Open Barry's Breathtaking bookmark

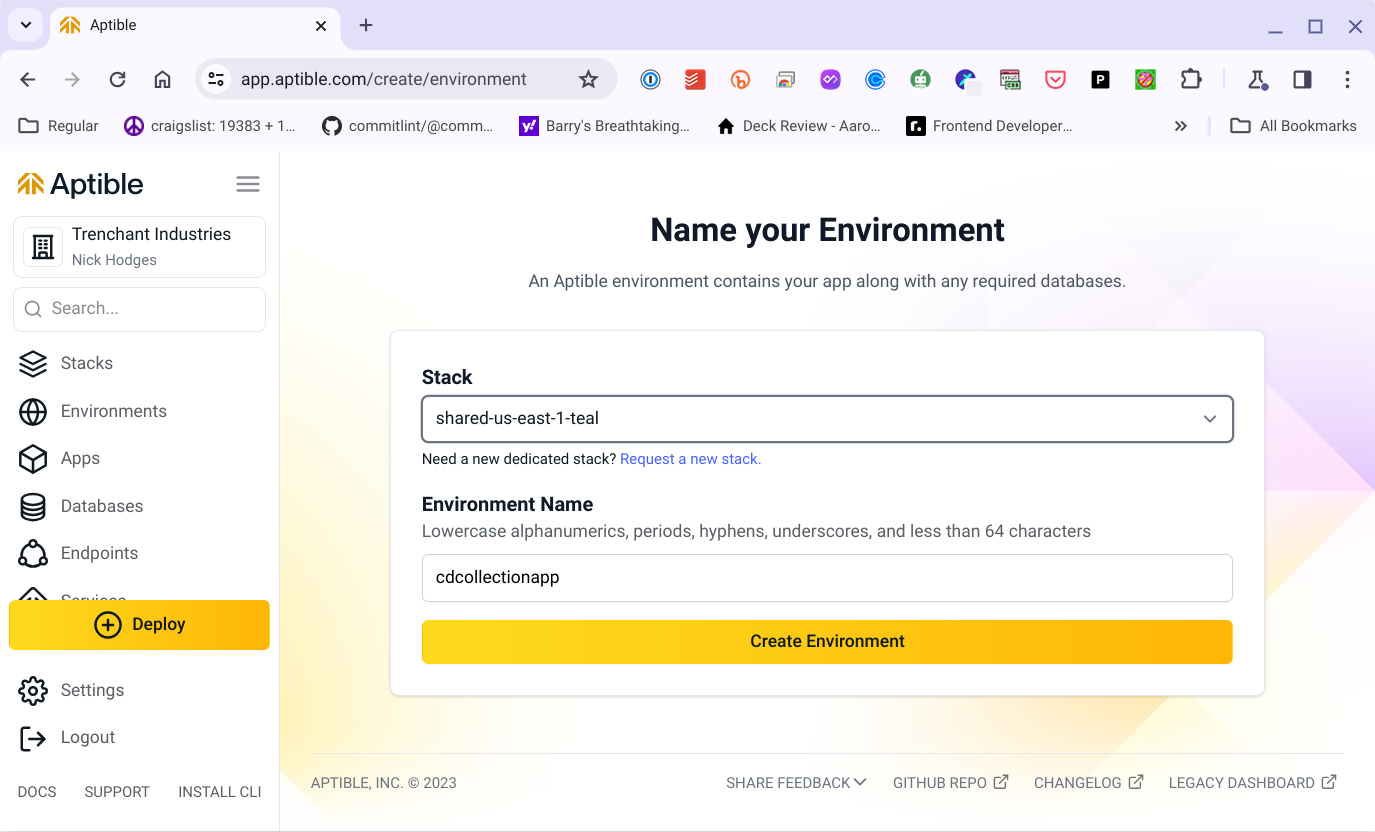pos(605,126)
